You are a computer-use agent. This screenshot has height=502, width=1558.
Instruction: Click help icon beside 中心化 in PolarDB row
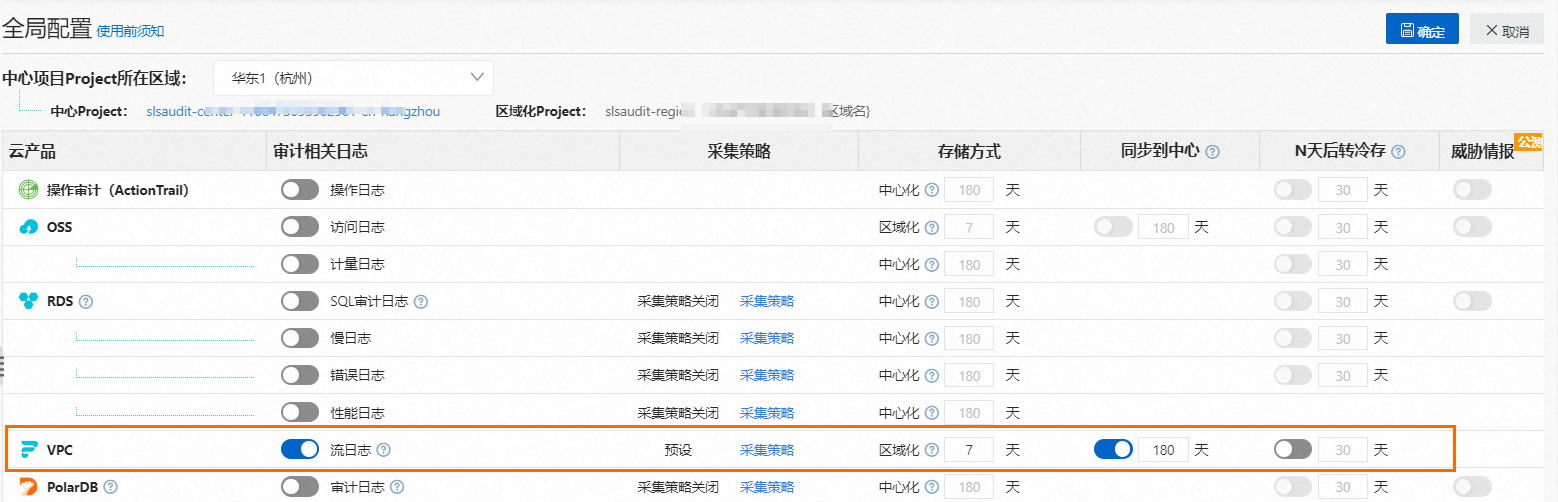tap(932, 487)
